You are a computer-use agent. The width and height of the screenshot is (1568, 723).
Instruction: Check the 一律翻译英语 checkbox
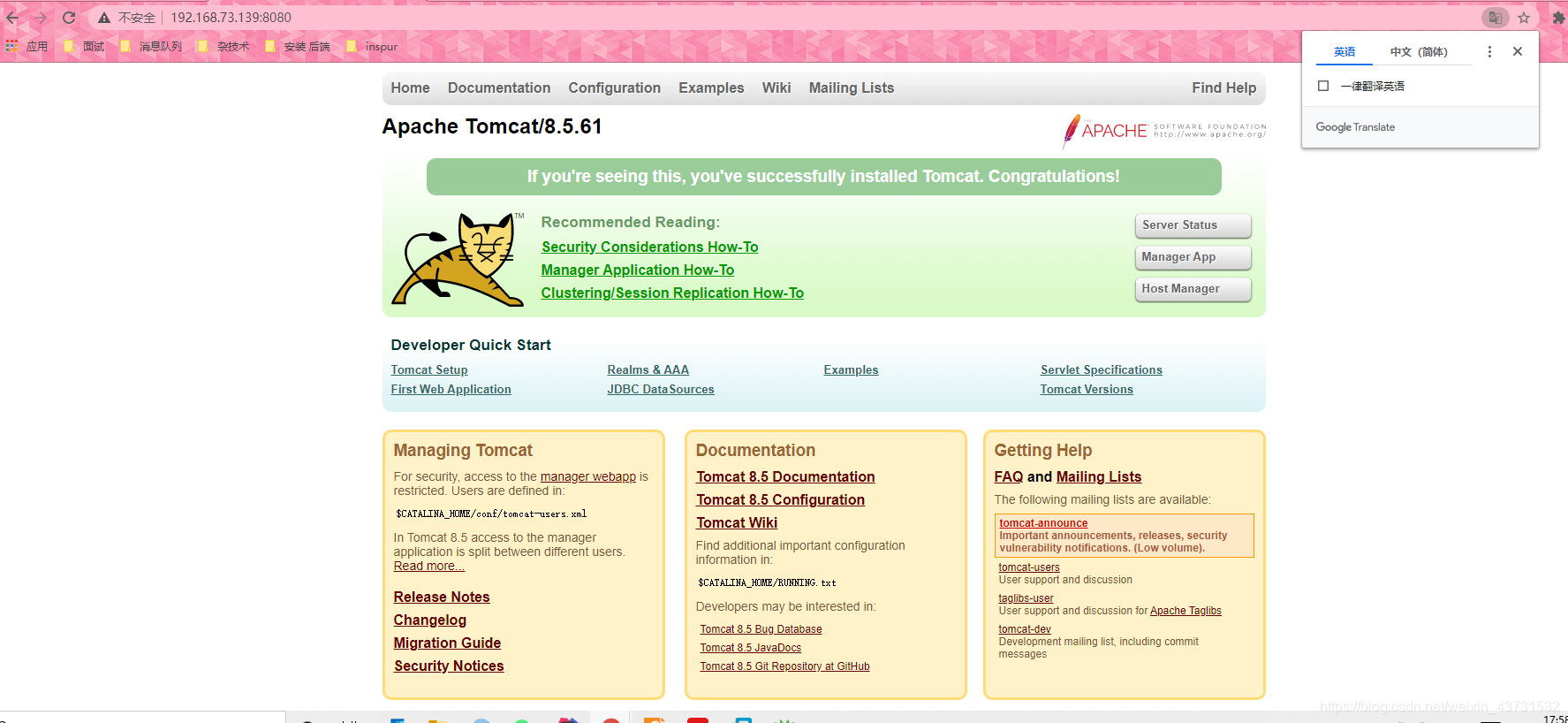1323,86
